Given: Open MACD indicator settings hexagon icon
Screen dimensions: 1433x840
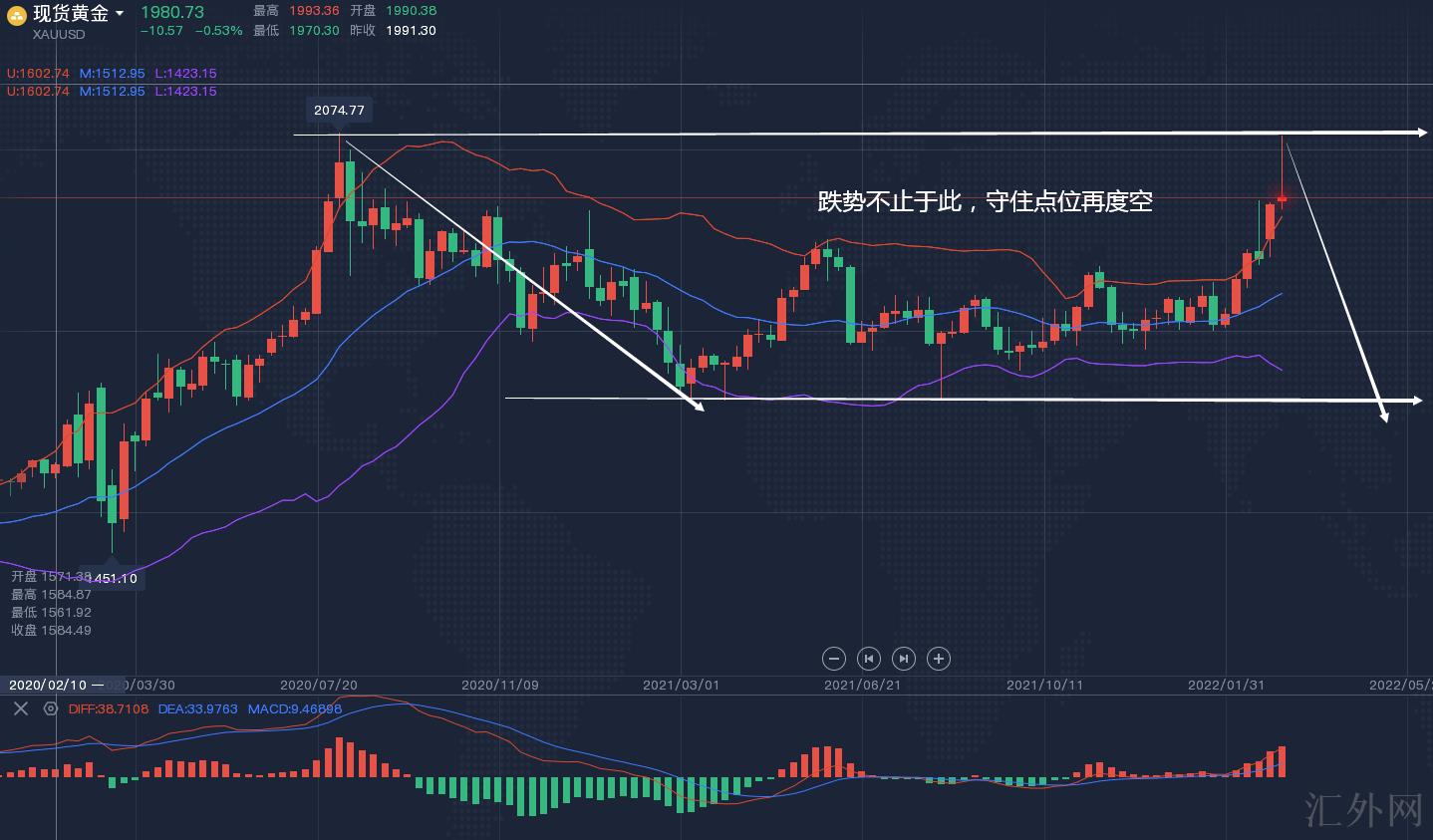Looking at the screenshot, I should coord(51,708).
